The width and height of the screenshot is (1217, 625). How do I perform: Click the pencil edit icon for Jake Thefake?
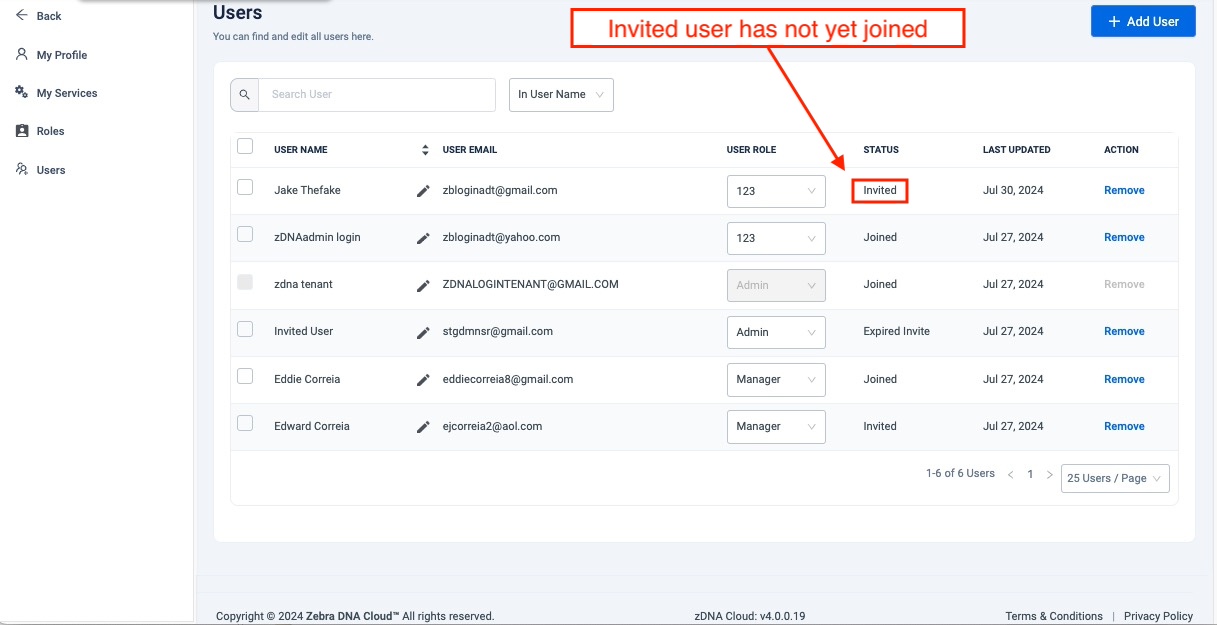[x=423, y=191]
